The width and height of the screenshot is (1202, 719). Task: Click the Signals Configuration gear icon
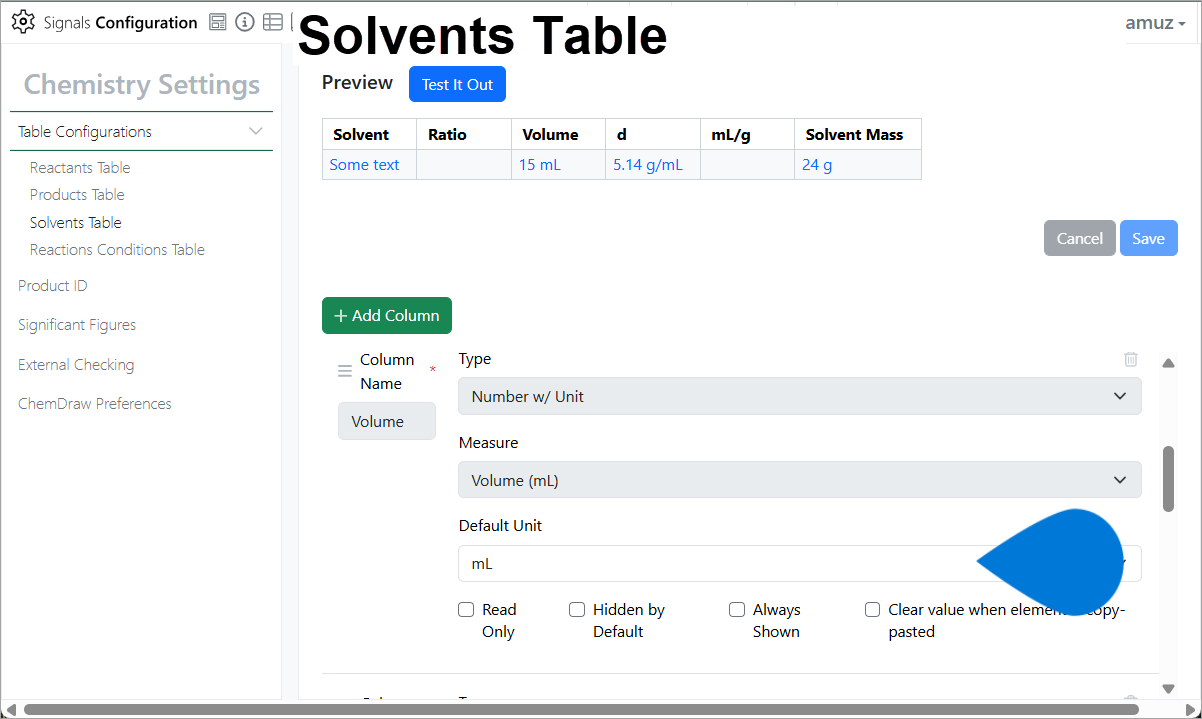click(22, 21)
